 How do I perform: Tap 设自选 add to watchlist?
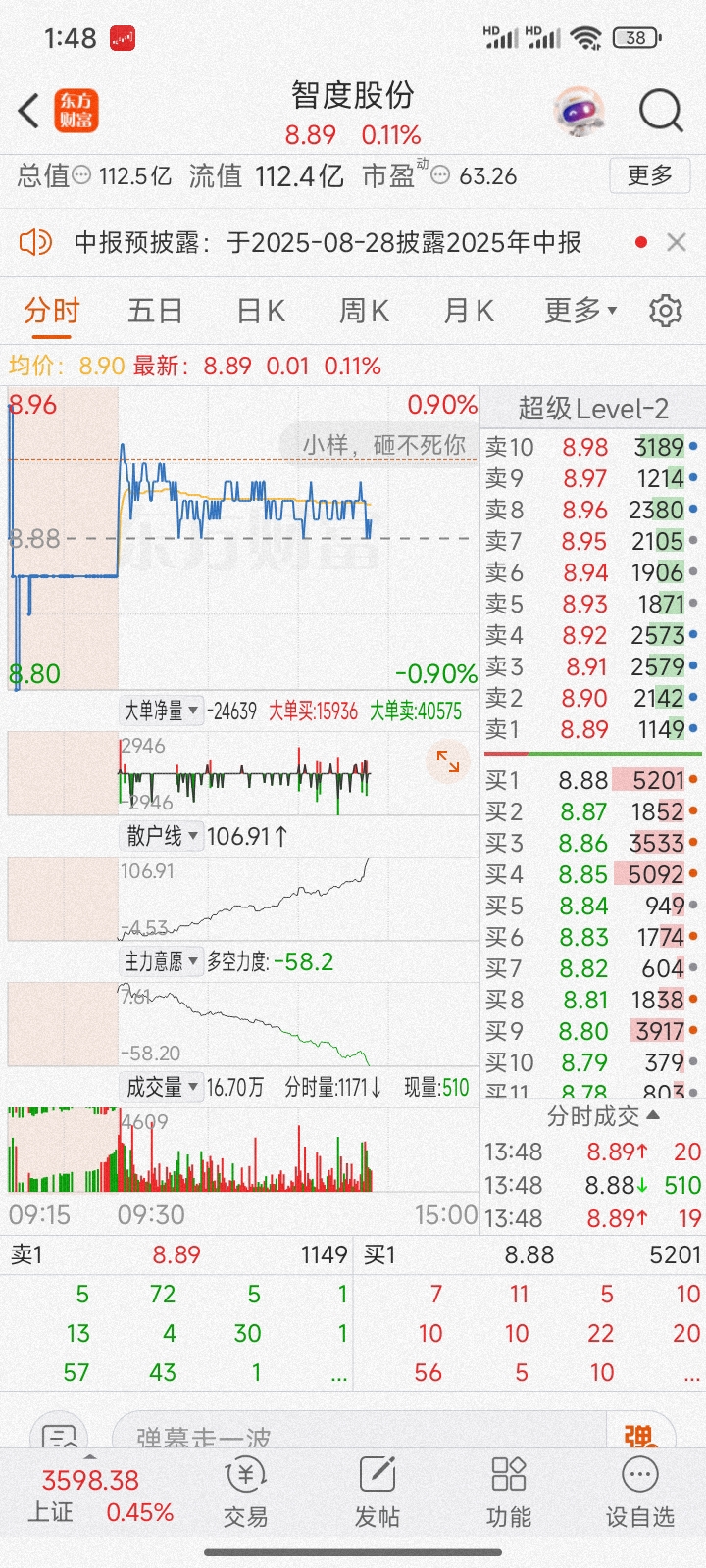pos(640,1492)
